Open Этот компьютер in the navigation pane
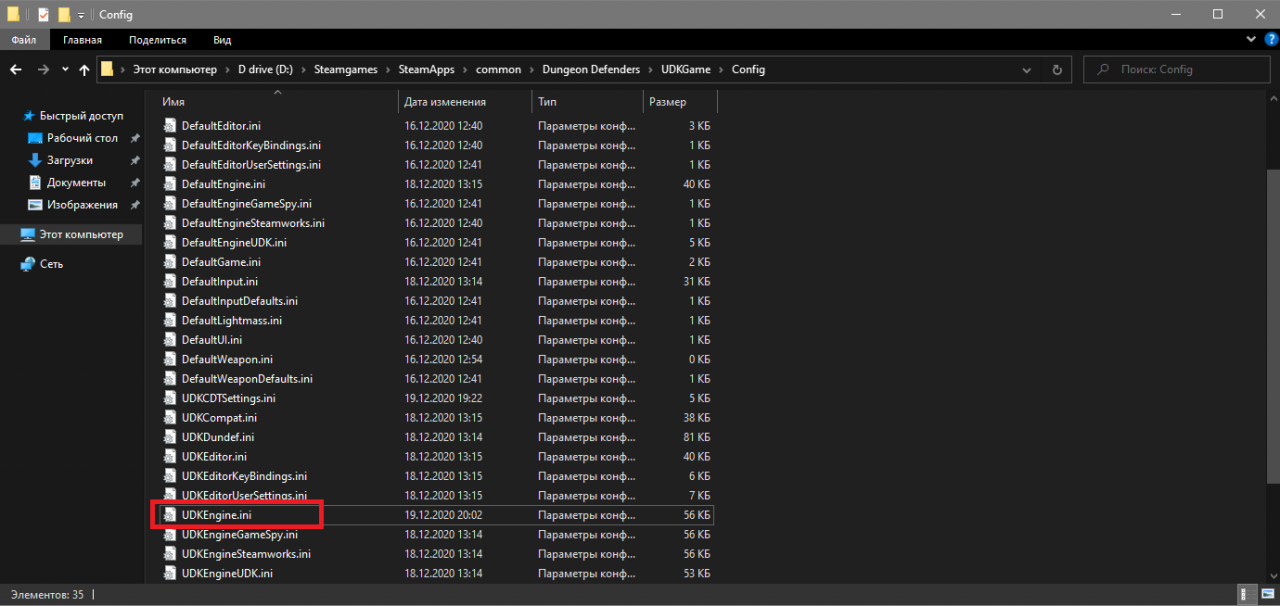 click(80, 234)
